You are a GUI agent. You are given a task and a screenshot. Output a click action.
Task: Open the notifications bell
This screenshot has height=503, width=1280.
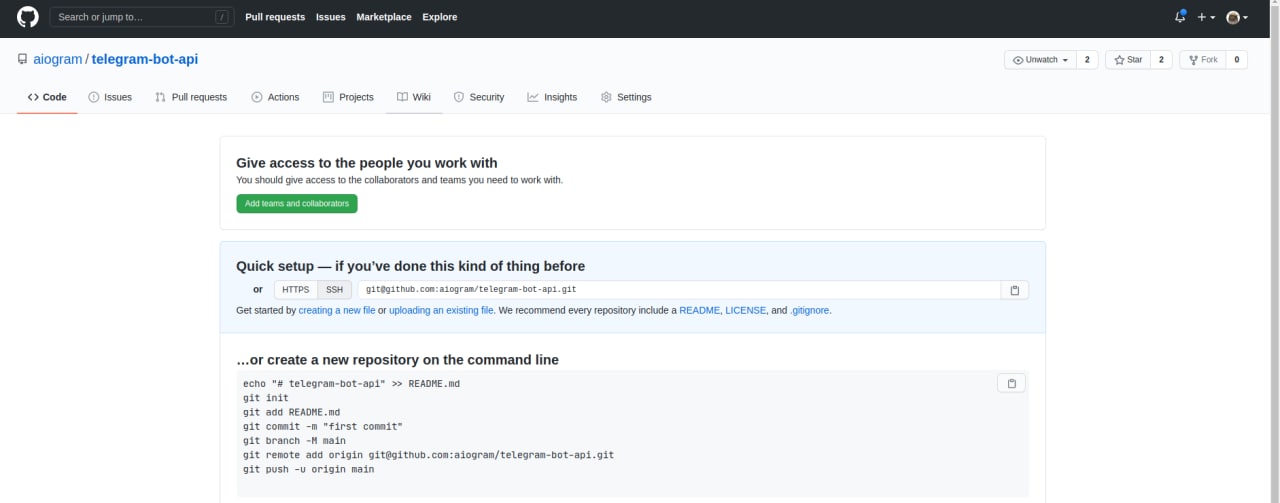coord(1180,17)
